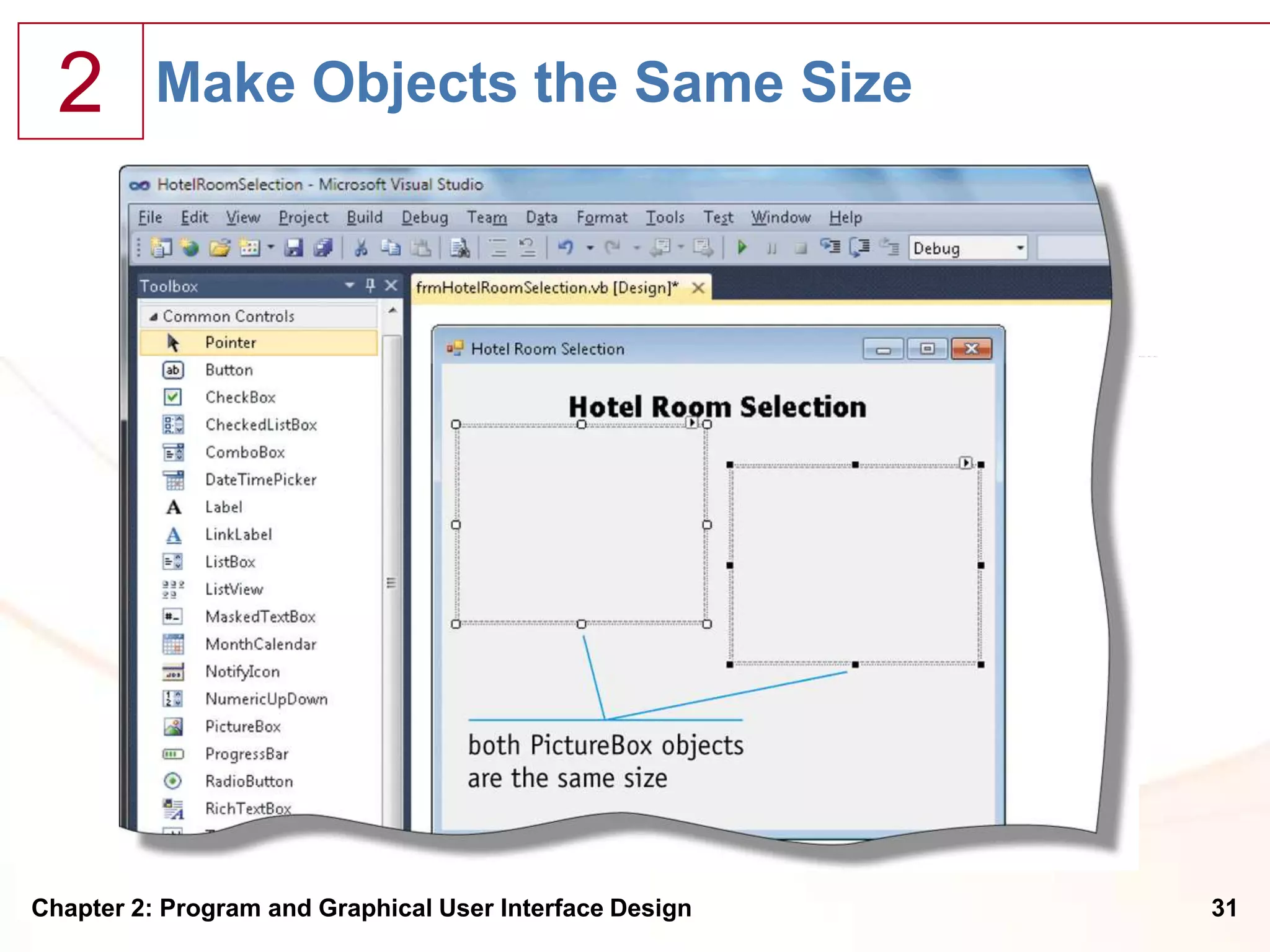The image size is (1270, 952).
Task: Open the Project menu
Action: (x=303, y=217)
